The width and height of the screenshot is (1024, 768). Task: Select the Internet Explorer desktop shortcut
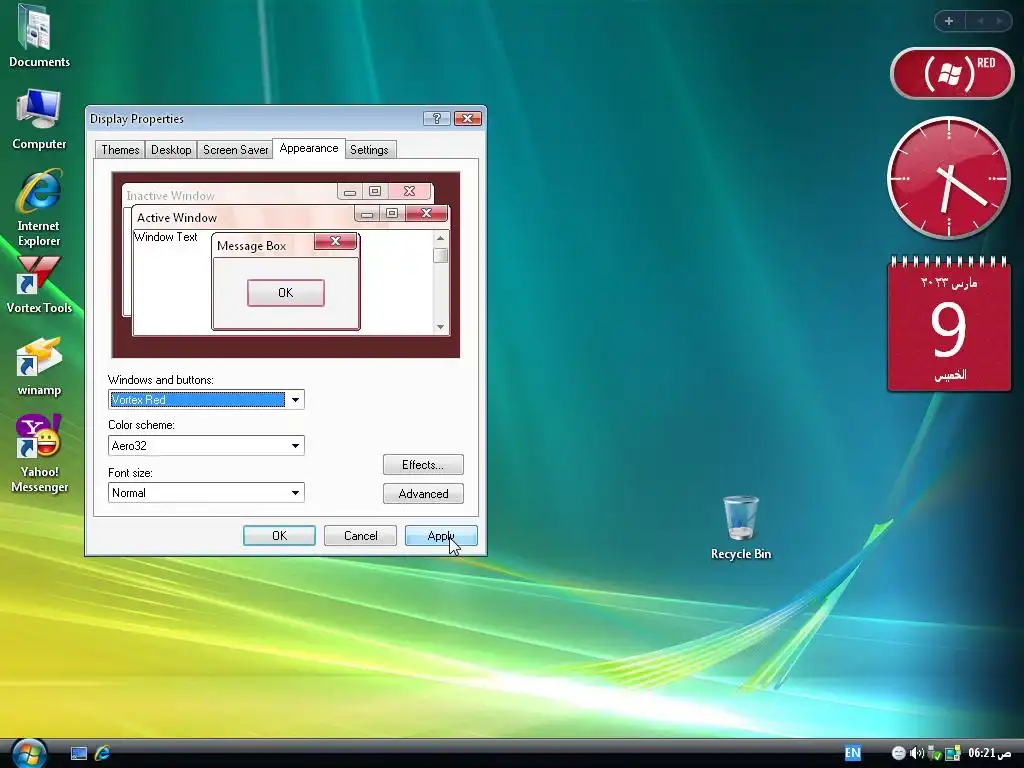pos(39,209)
